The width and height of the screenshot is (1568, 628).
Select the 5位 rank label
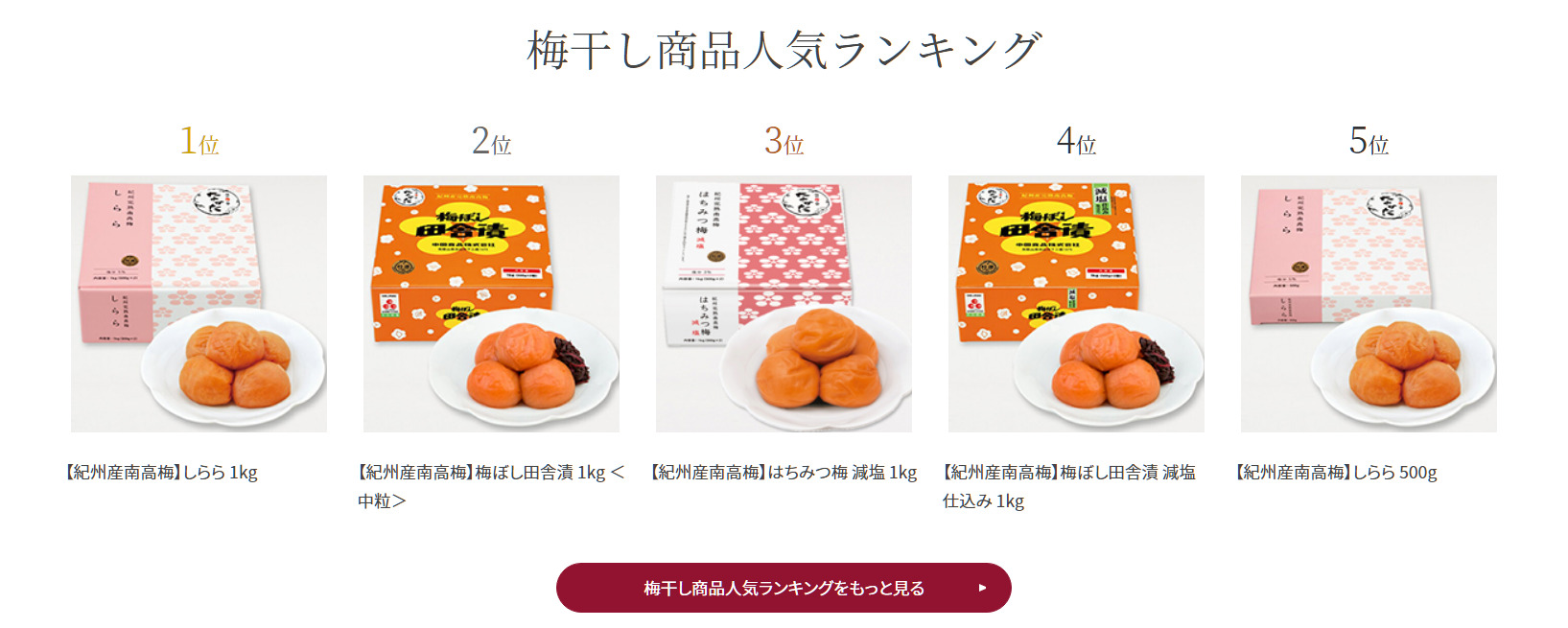pos(1369,141)
